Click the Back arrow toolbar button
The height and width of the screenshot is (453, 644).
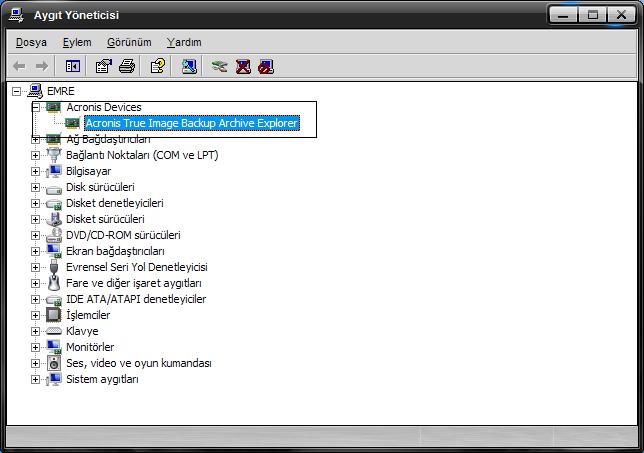(19, 66)
